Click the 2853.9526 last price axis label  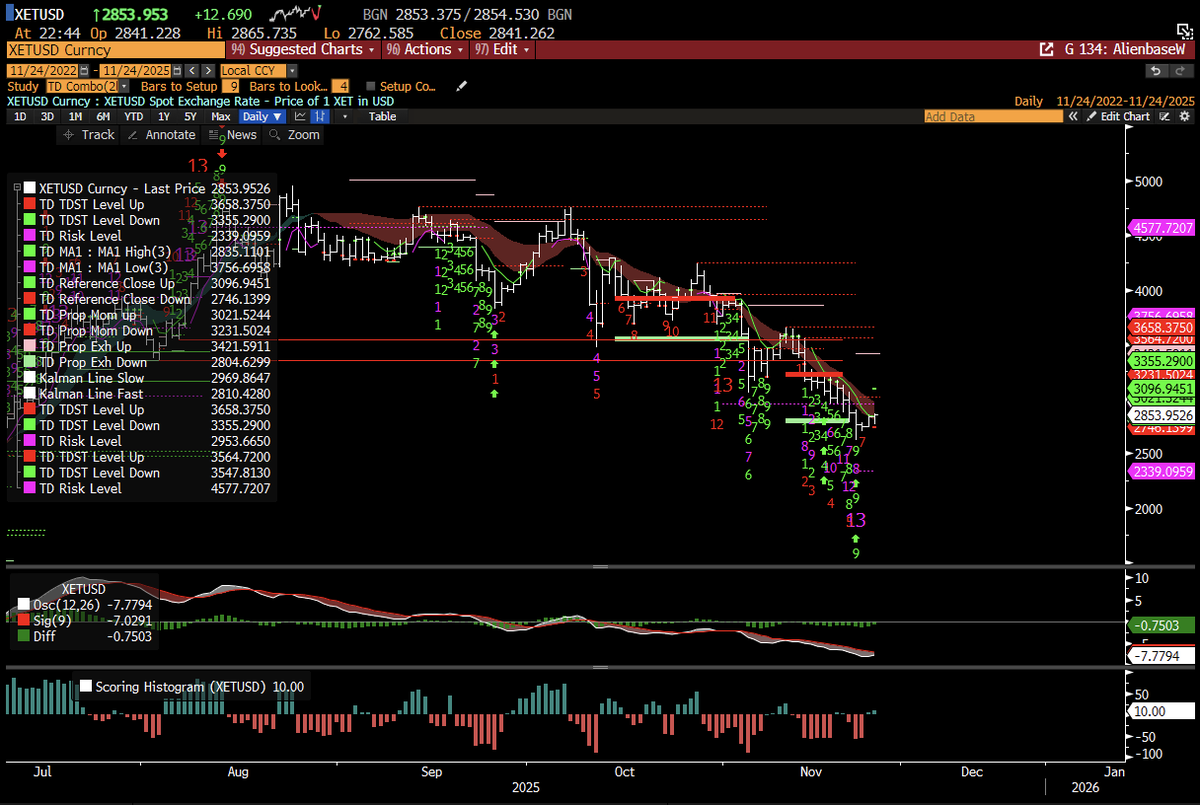click(1160, 414)
